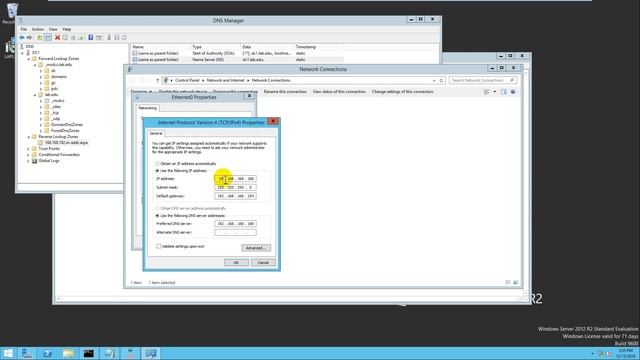Open Server Manager from the taskbar

coord(27,353)
